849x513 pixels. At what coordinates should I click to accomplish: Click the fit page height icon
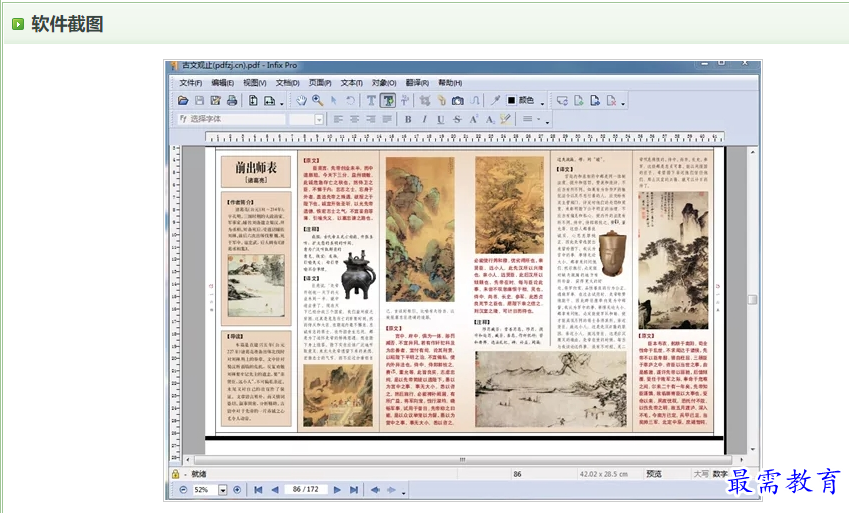pos(253,101)
